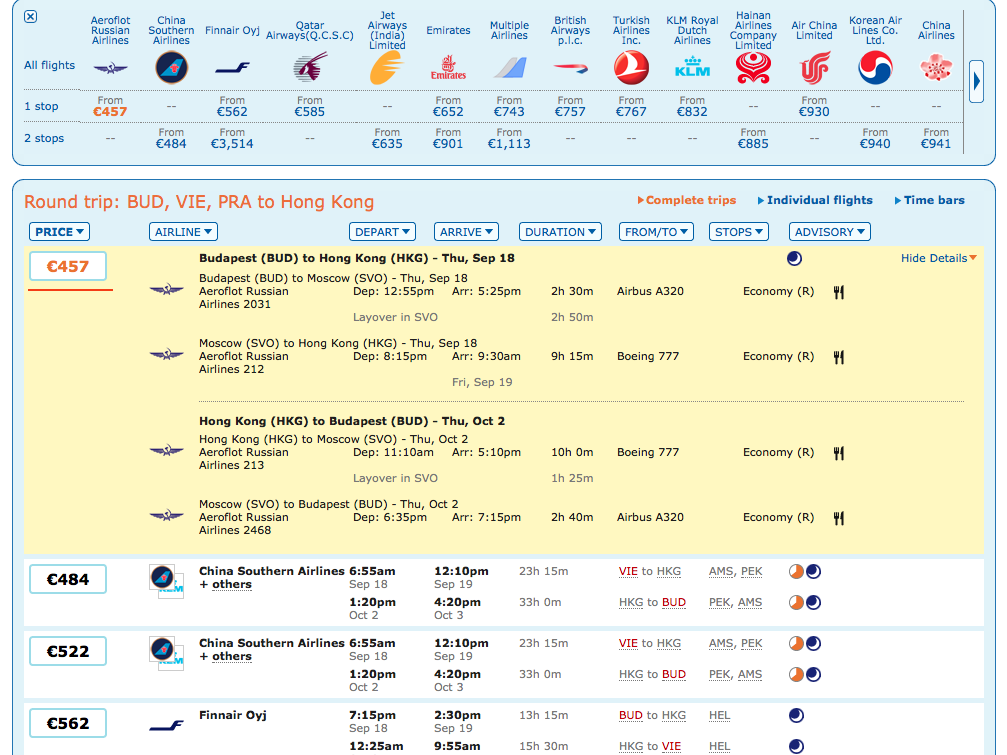
Task: Click Qatar Airways 1 stop fare €585
Action: (x=310, y=112)
